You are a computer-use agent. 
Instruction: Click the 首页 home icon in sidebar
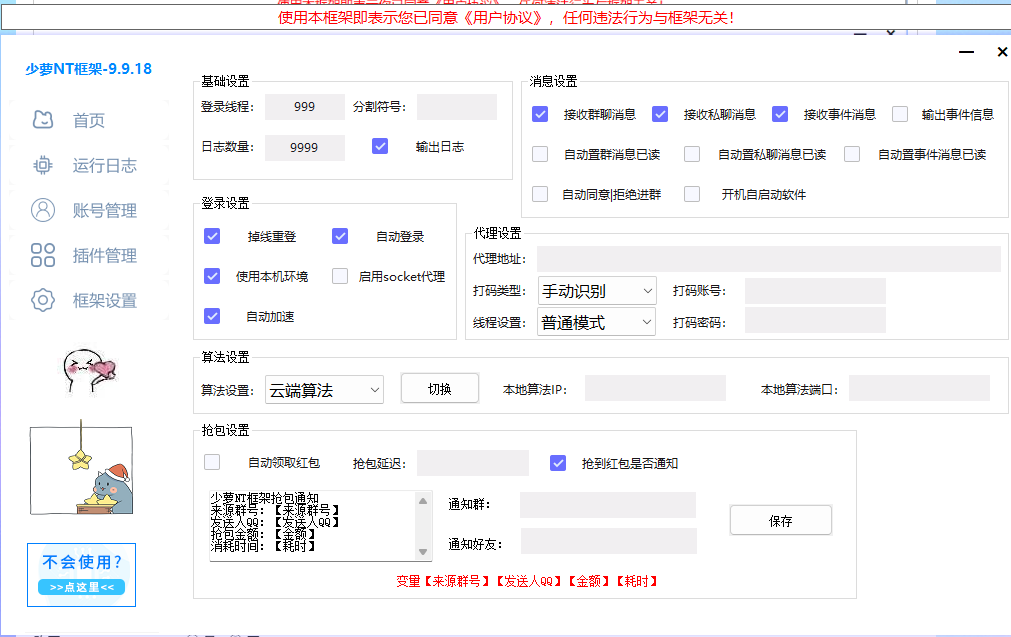pos(43,121)
